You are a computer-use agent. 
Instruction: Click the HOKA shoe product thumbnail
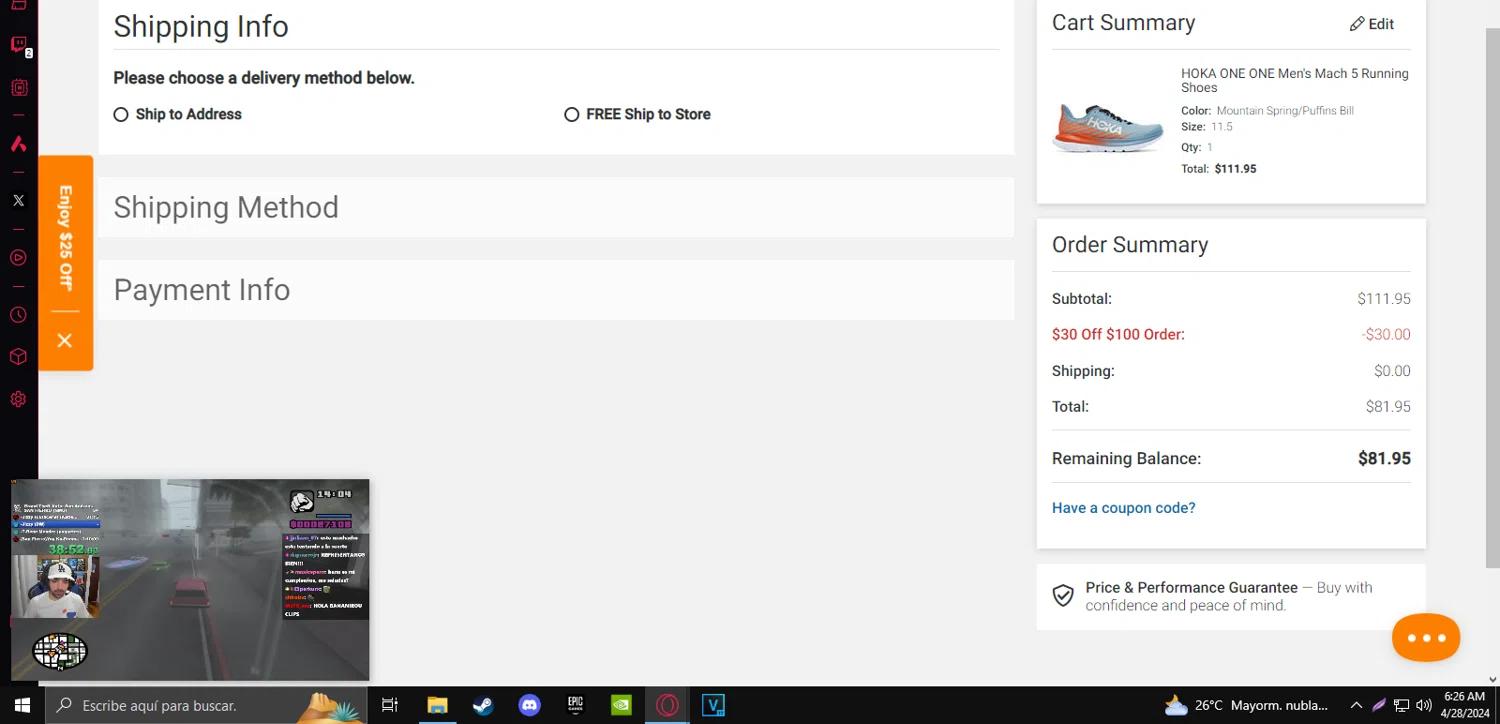pyautogui.click(x=1108, y=126)
